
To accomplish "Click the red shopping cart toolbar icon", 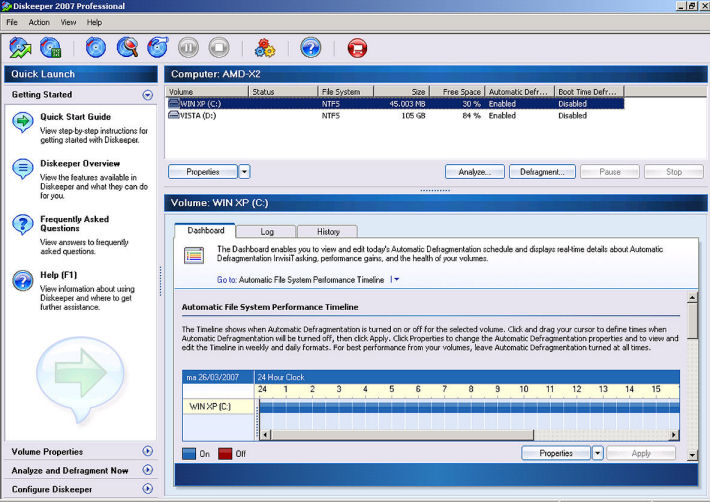I will point(357,47).
